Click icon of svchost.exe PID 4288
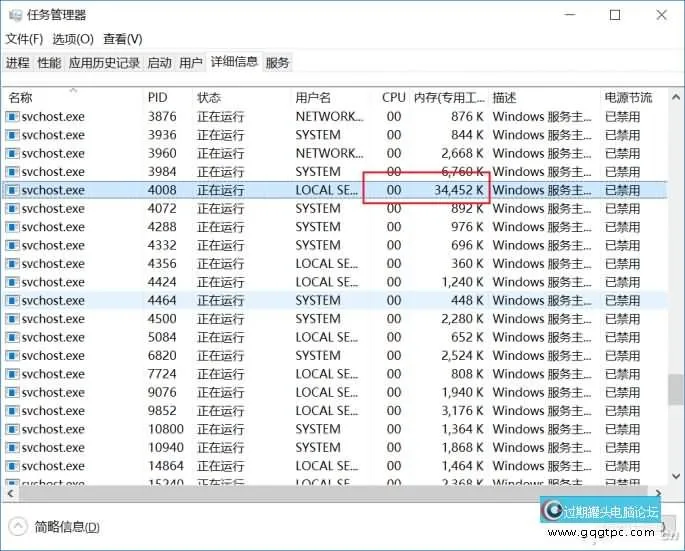Image resolution: width=685 pixels, height=551 pixels. click(x=12, y=227)
